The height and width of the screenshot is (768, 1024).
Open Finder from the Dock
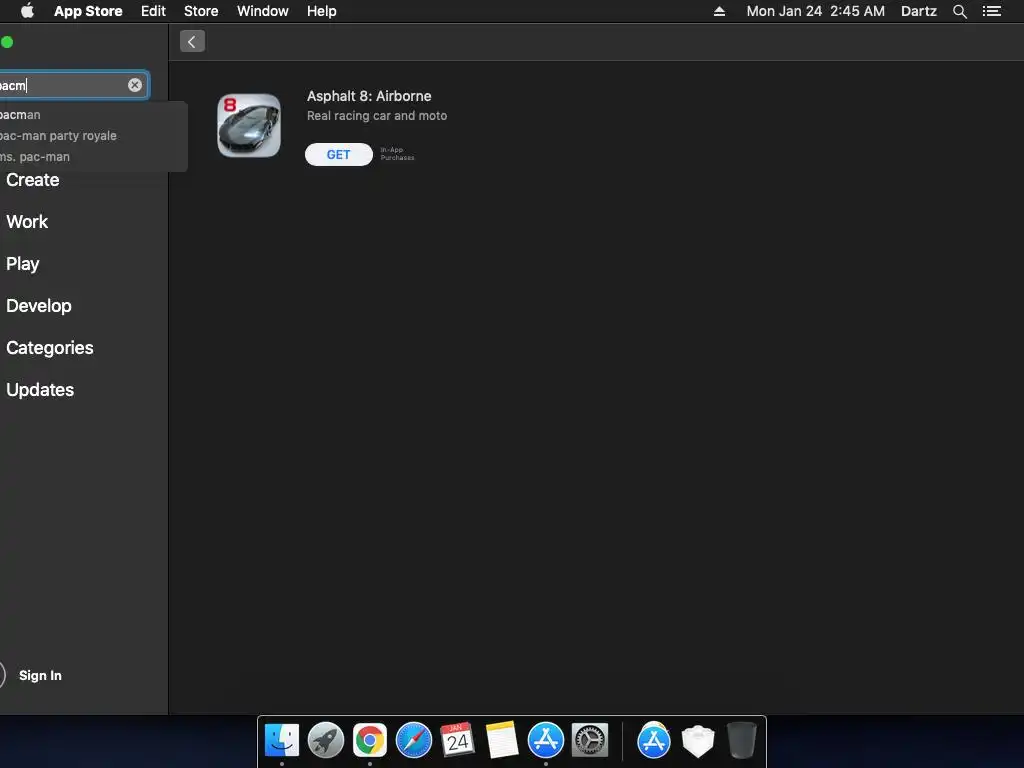(x=282, y=741)
